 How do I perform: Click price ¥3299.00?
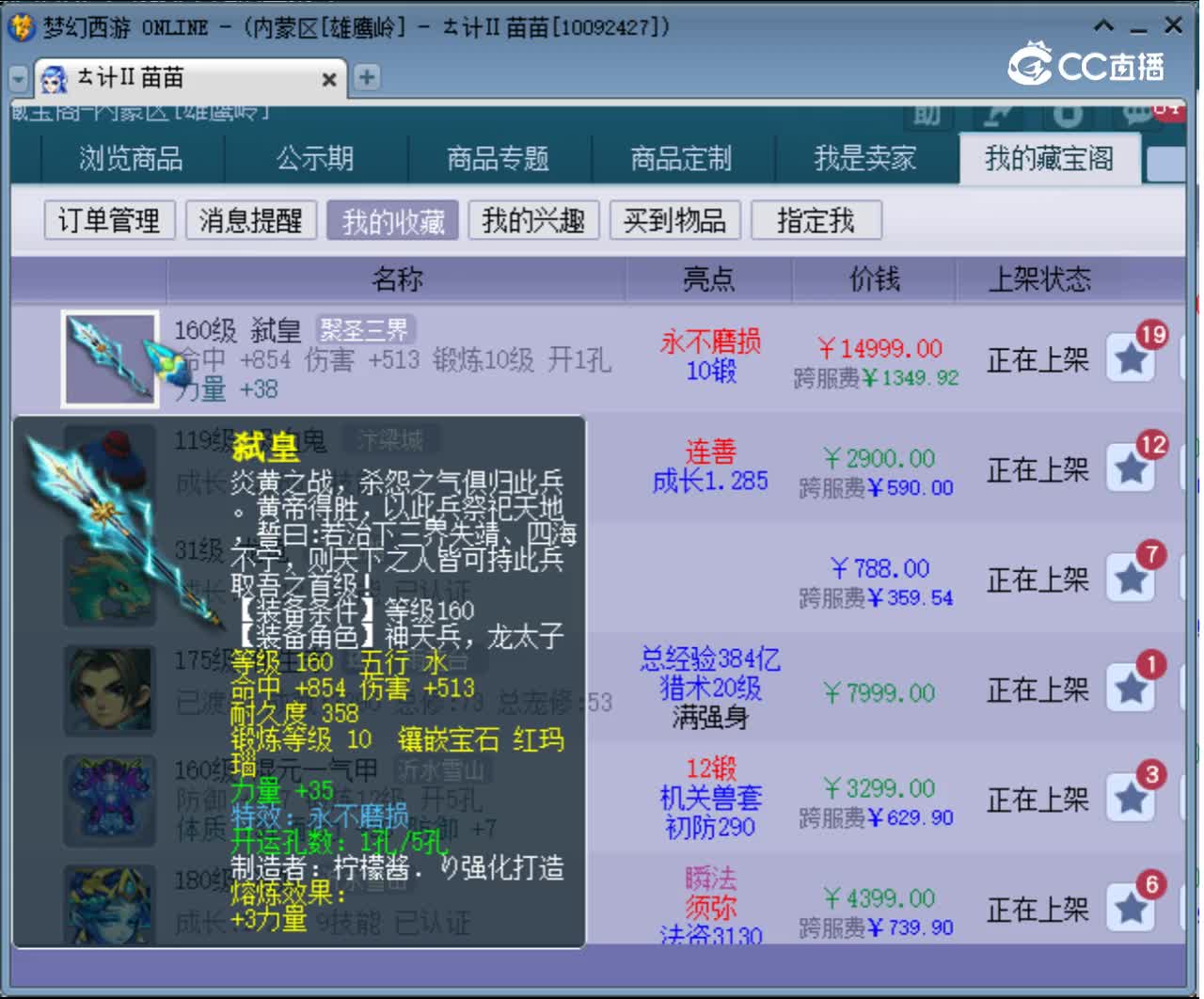[x=879, y=788]
